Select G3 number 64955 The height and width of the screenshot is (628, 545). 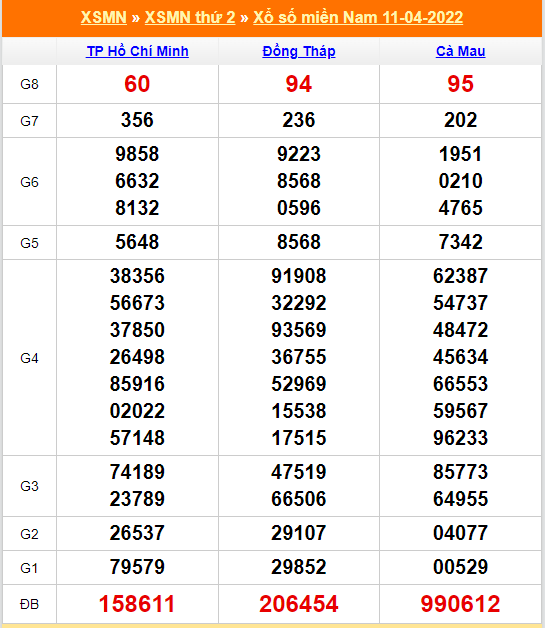461,499
